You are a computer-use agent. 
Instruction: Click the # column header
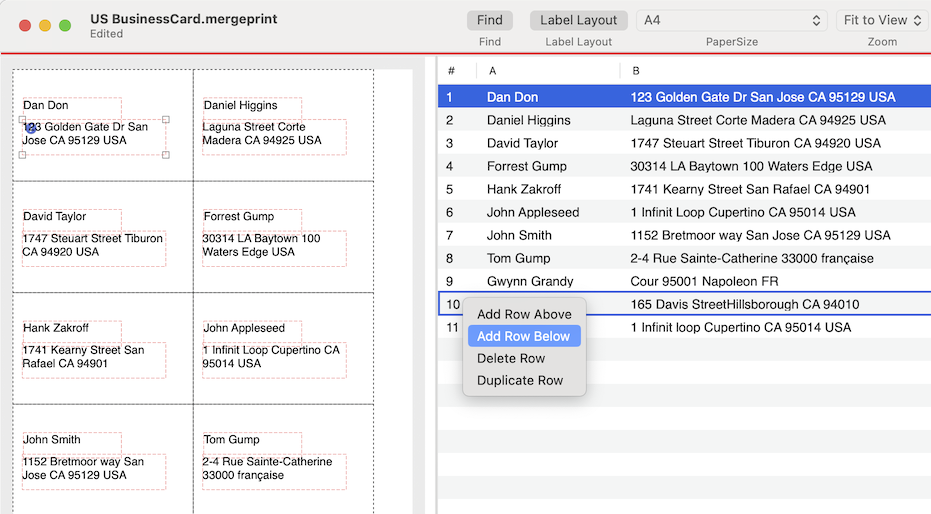451,71
